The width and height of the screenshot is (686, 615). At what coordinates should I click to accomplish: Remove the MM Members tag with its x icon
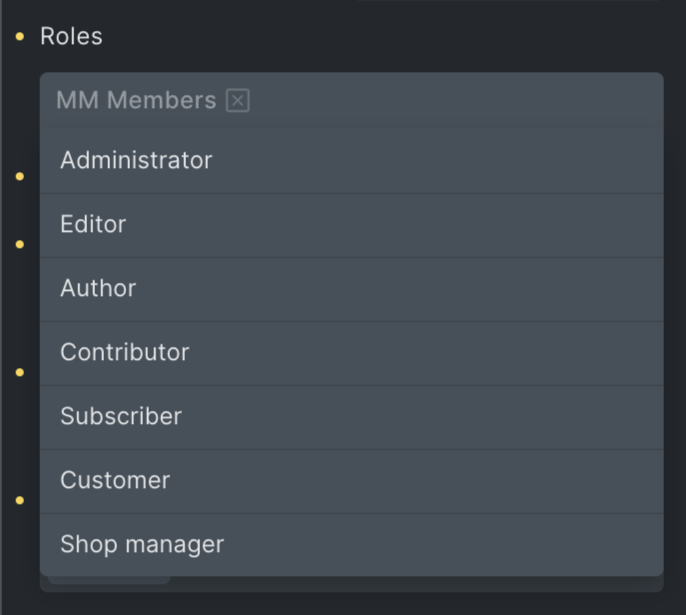point(237,100)
